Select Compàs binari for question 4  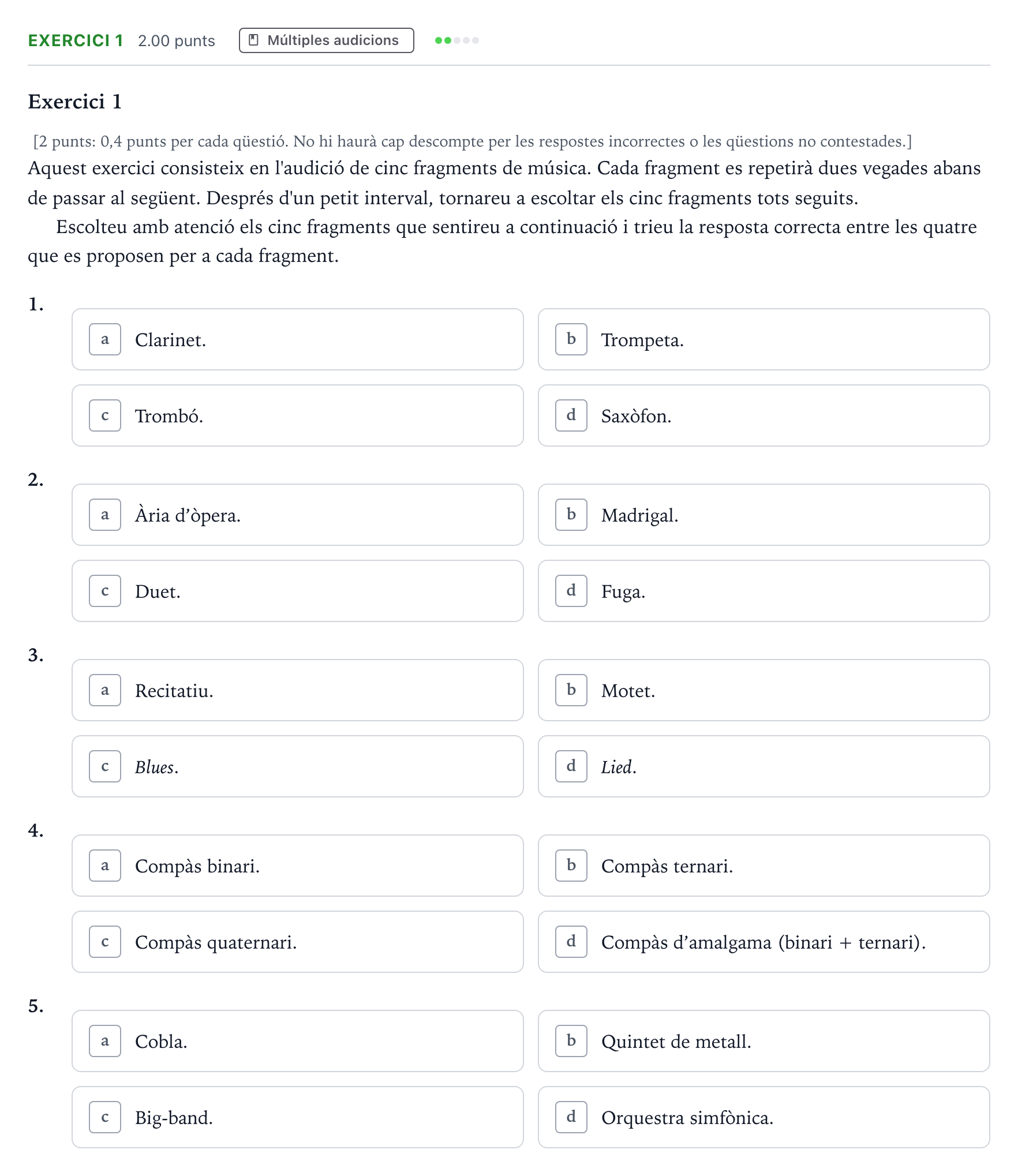pos(298,866)
